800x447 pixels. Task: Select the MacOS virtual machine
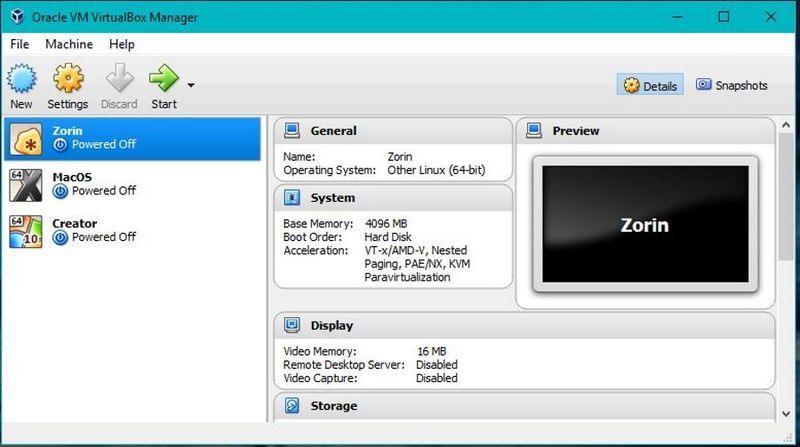pos(133,185)
